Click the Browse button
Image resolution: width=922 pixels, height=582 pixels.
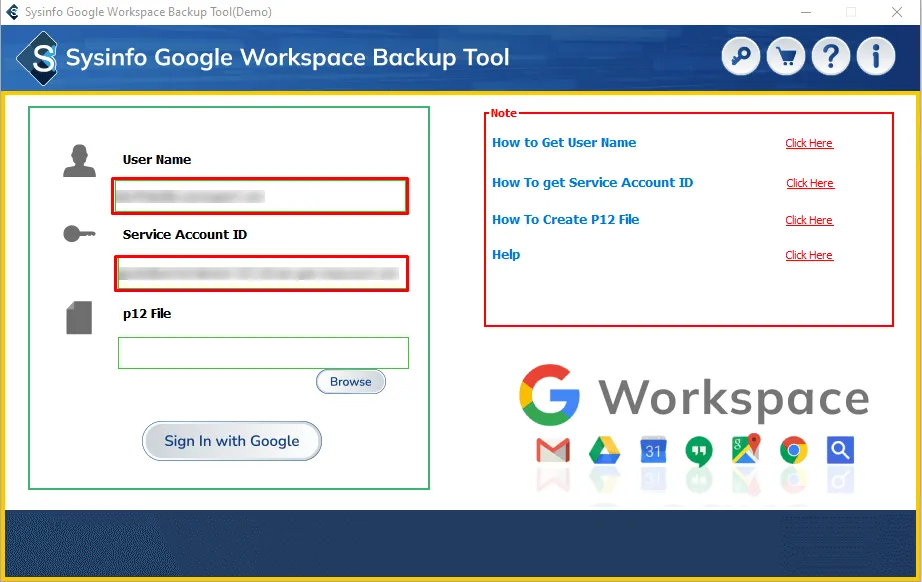350,382
